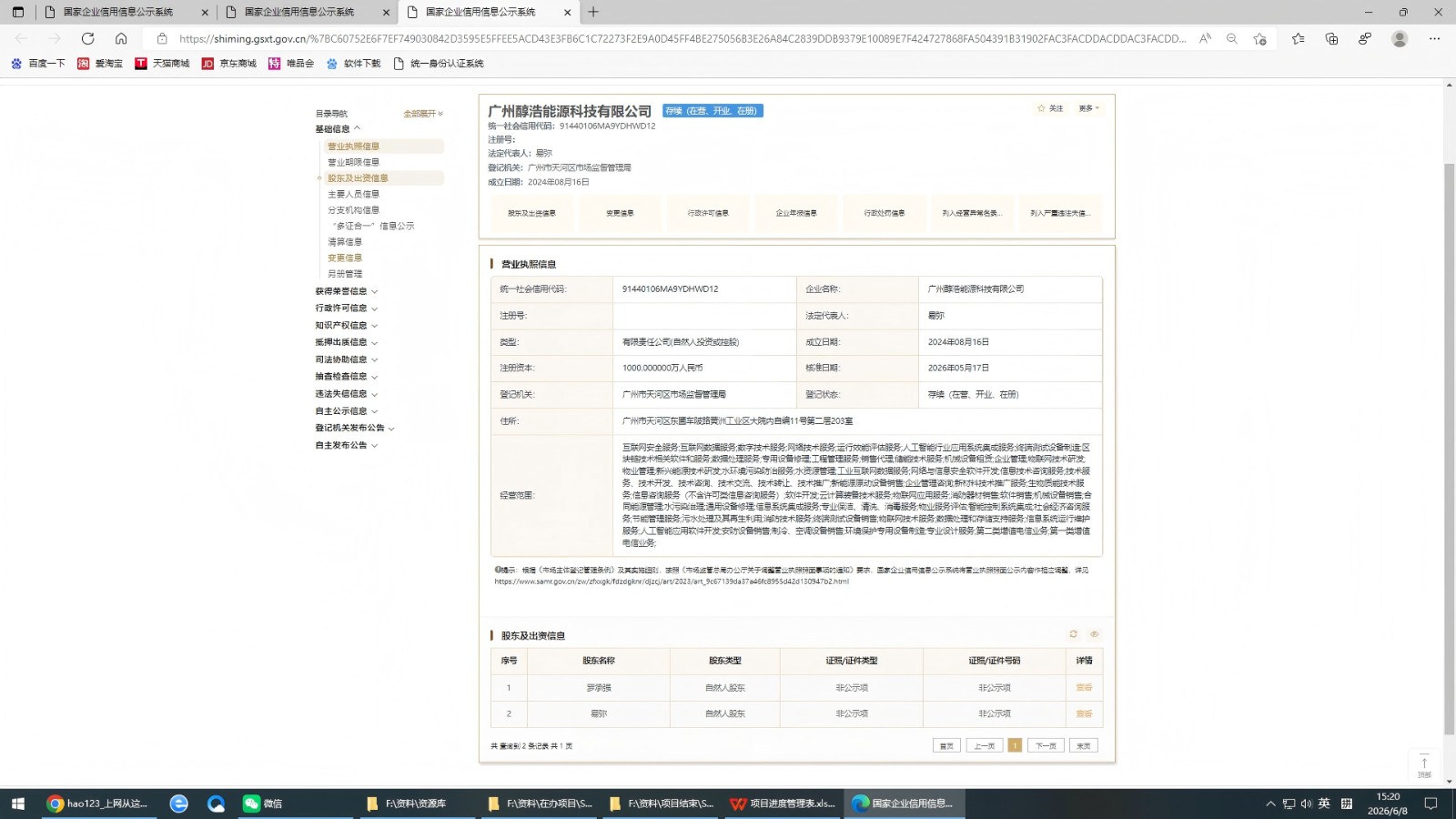1456x819 pixels.
Task: Expand the 知识产权信息 section
Action: (347, 326)
